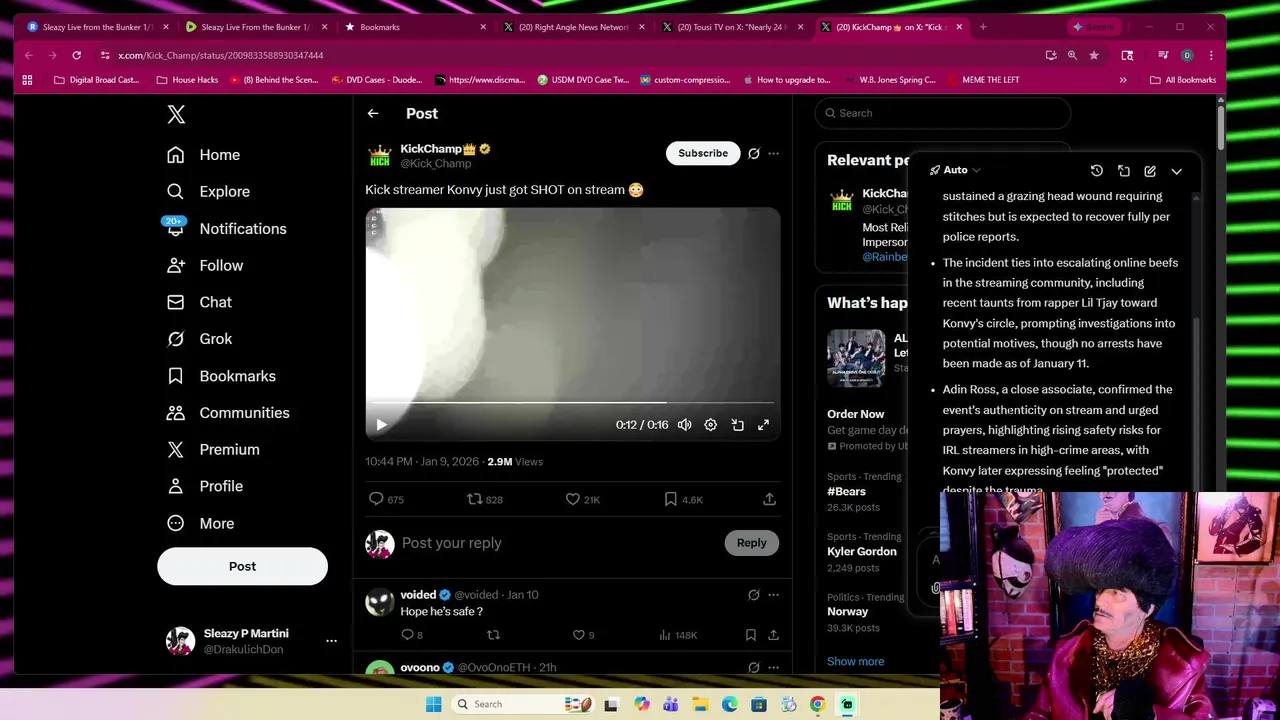Open Bookmarks in X sidebar
Image resolution: width=1280 pixels, height=720 pixels.
(x=221, y=376)
